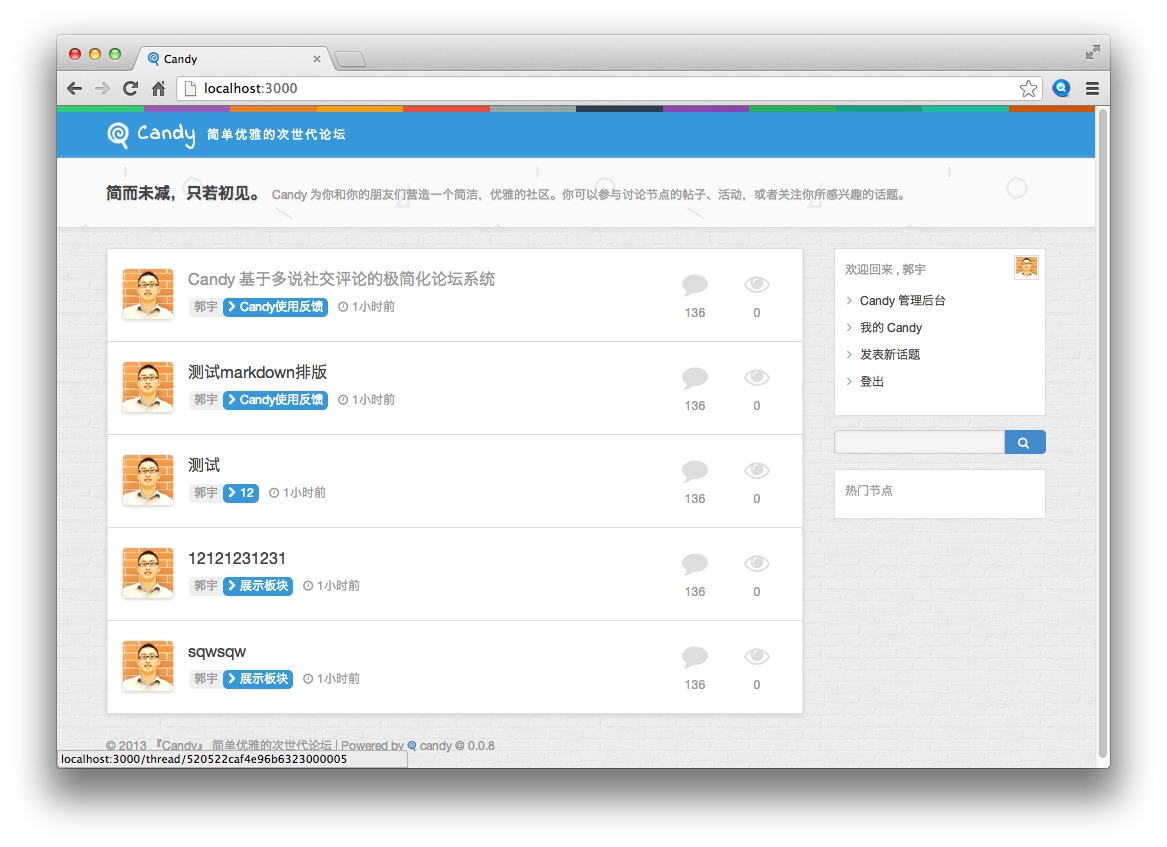
Task: Open thread 12121231231
Action: click(x=237, y=558)
